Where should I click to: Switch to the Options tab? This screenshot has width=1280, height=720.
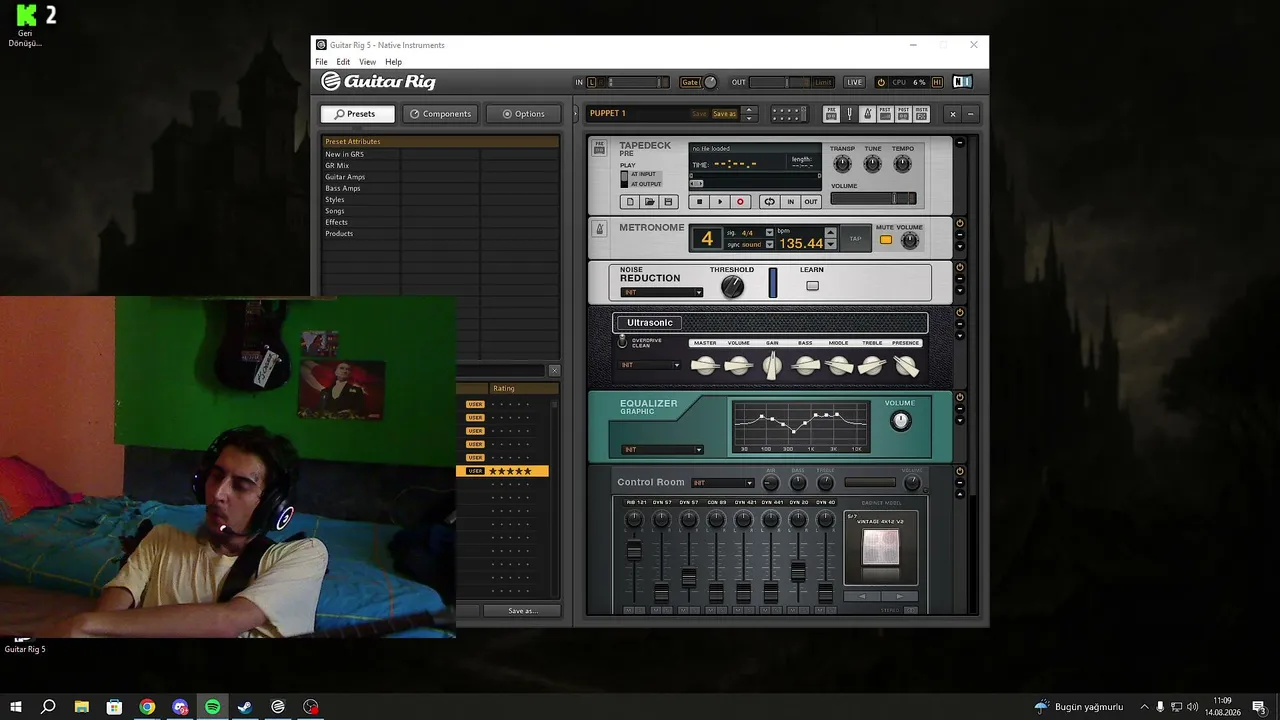[523, 114]
